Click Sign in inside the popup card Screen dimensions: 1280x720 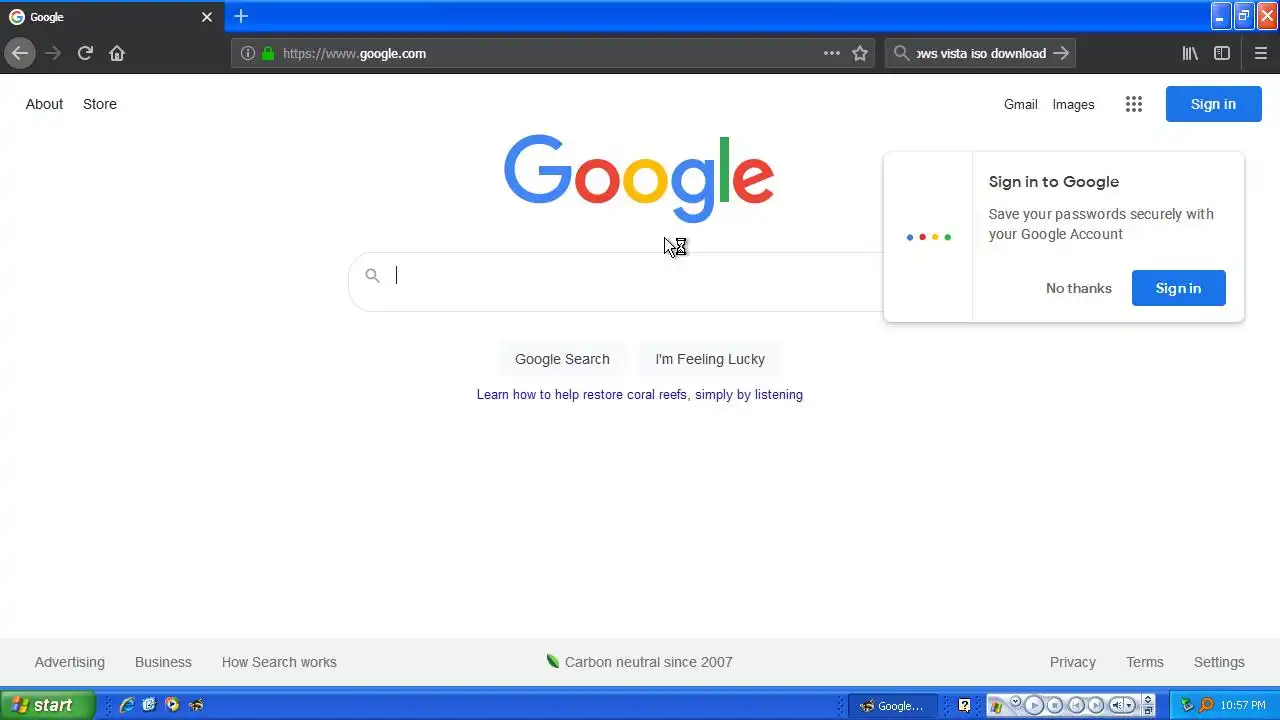(1178, 288)
